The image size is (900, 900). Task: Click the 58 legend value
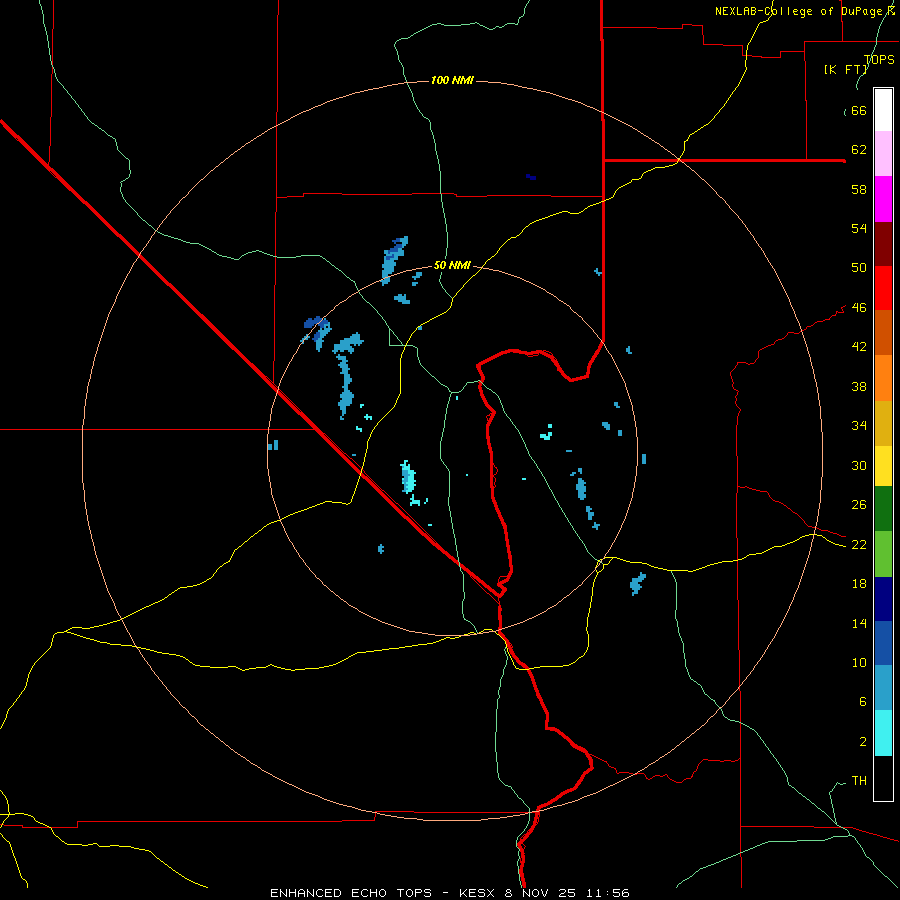click(x=859, y=189)
